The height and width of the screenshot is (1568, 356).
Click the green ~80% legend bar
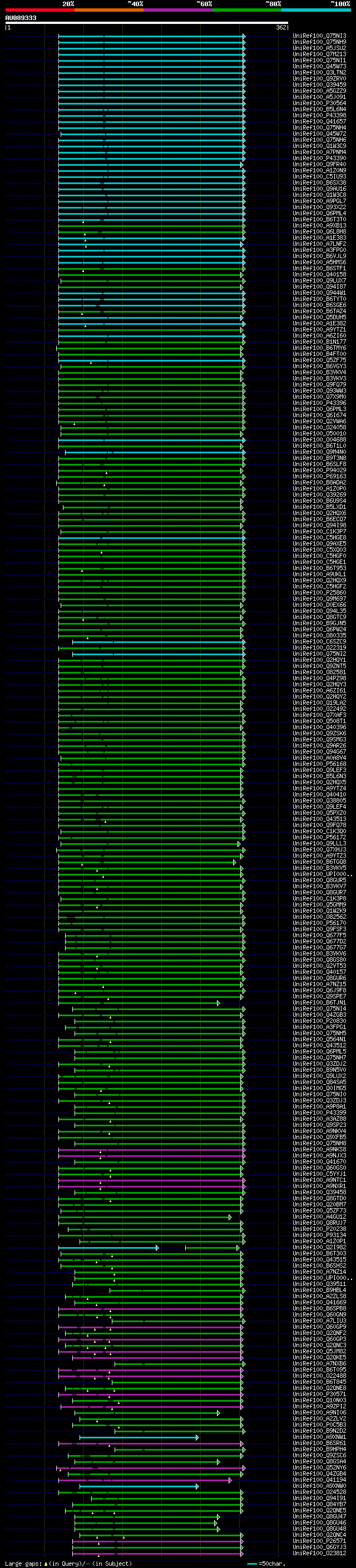pyautogui.click(x=247, y=10)
